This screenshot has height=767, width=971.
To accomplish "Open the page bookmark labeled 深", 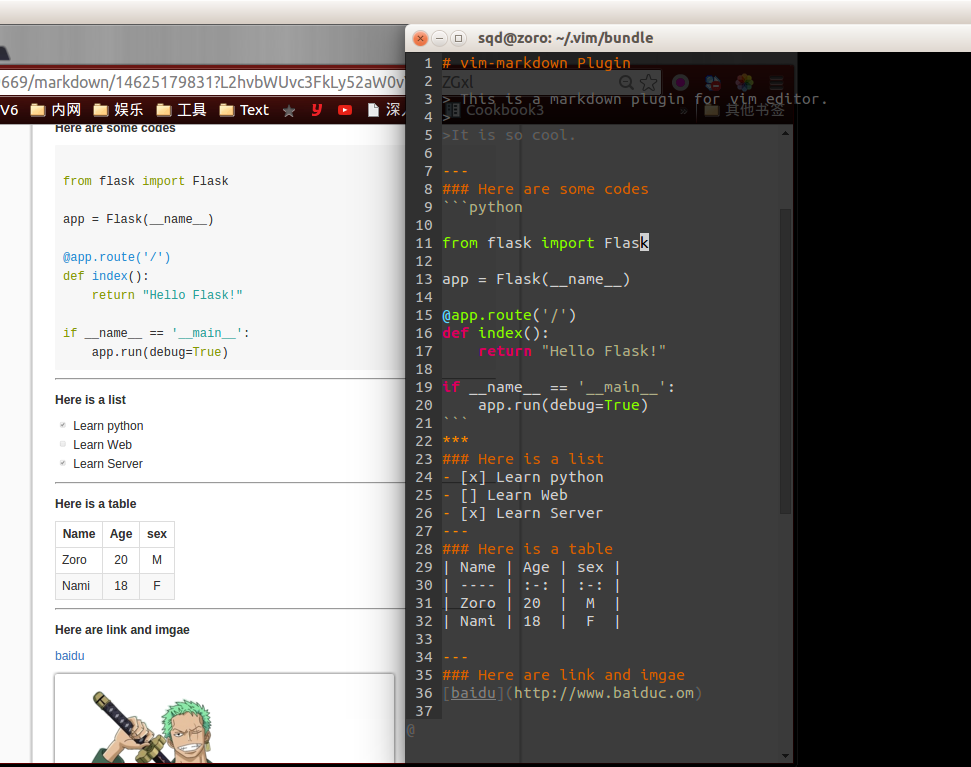I will pyautogui.click(x=386, y=110).
